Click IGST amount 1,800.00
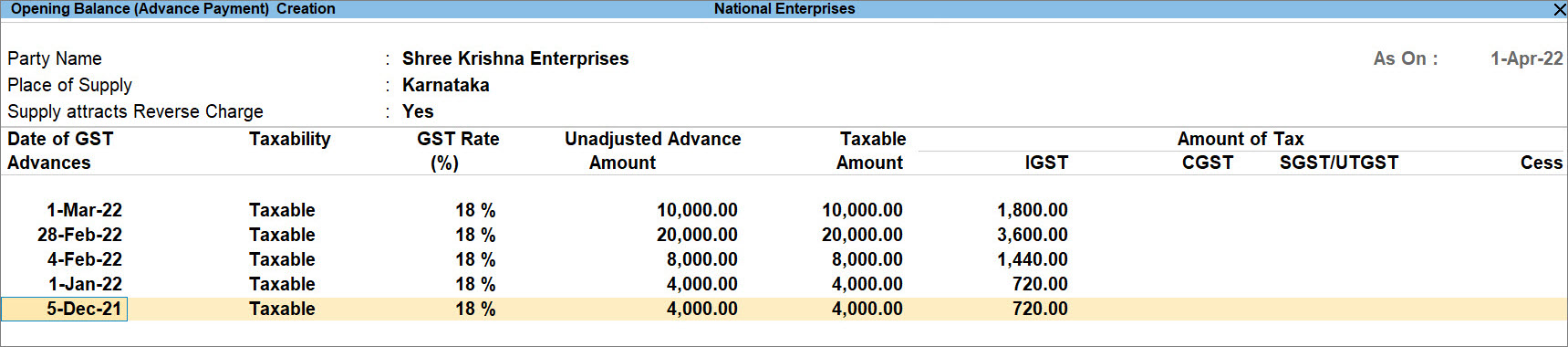 point(1032,210)
